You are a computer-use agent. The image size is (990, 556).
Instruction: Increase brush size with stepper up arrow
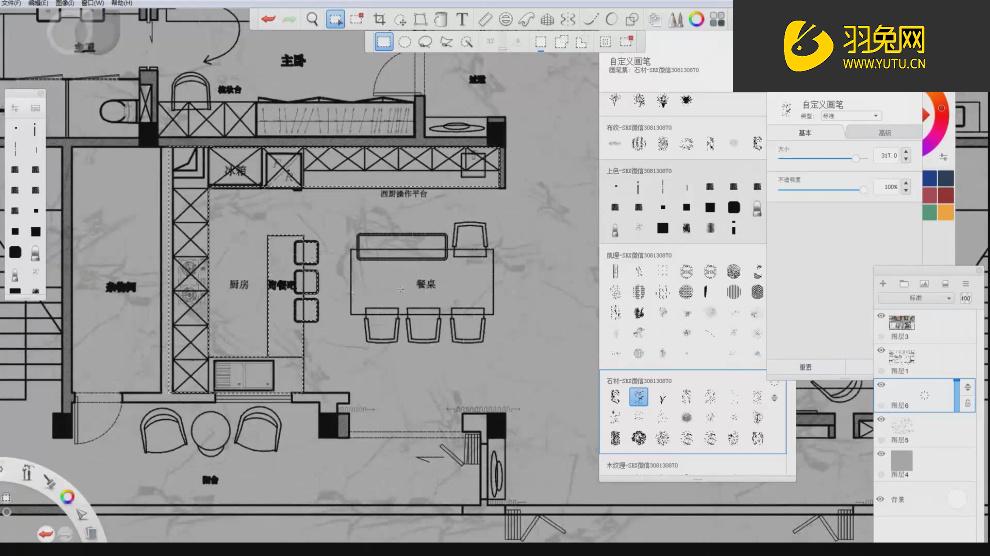coord(907,151)
